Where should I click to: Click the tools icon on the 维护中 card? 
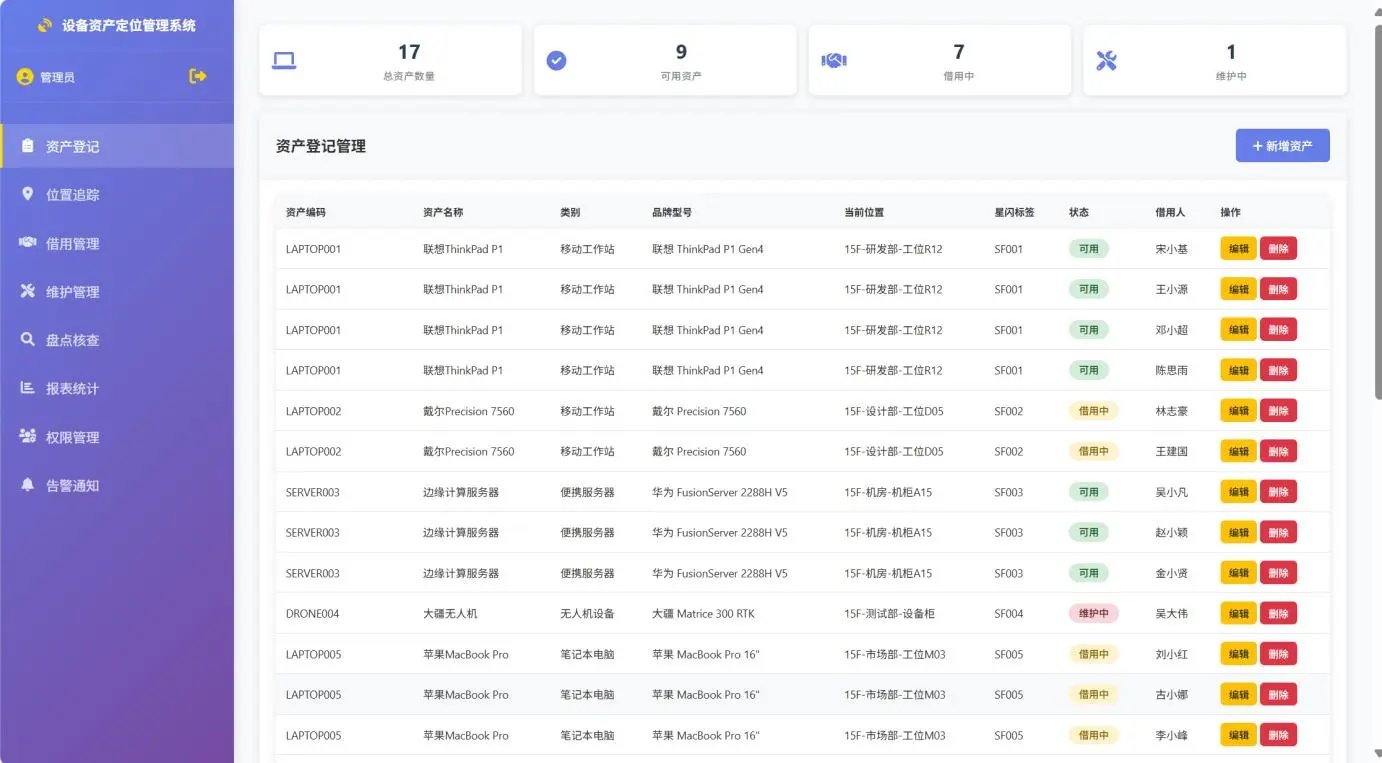pyautogui.click(x=1106, y=59)
